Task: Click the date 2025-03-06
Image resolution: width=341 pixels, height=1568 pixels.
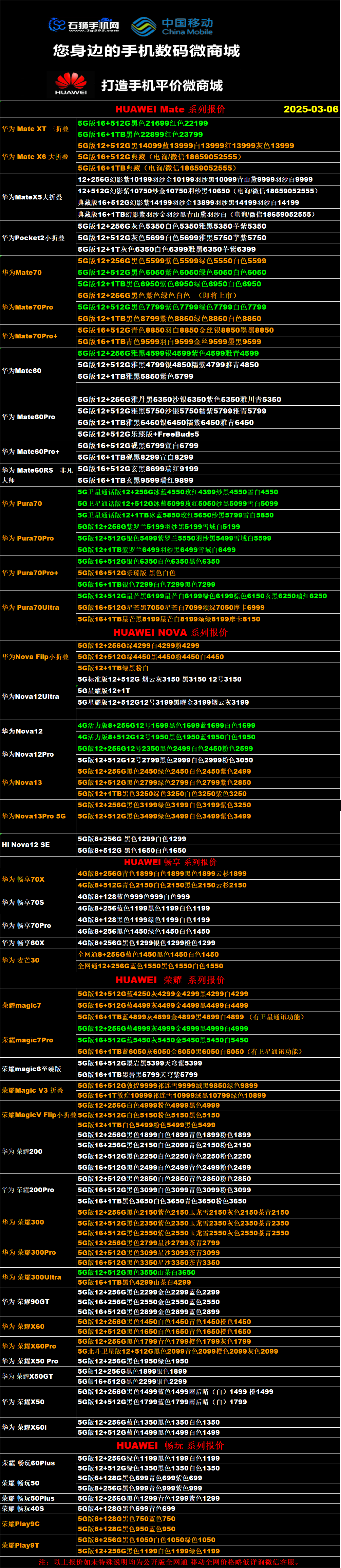Action: 310,109
